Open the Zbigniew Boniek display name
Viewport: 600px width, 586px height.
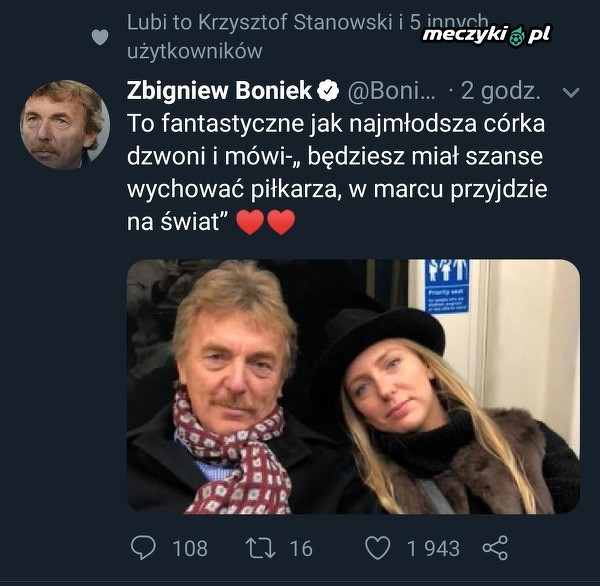220,91
